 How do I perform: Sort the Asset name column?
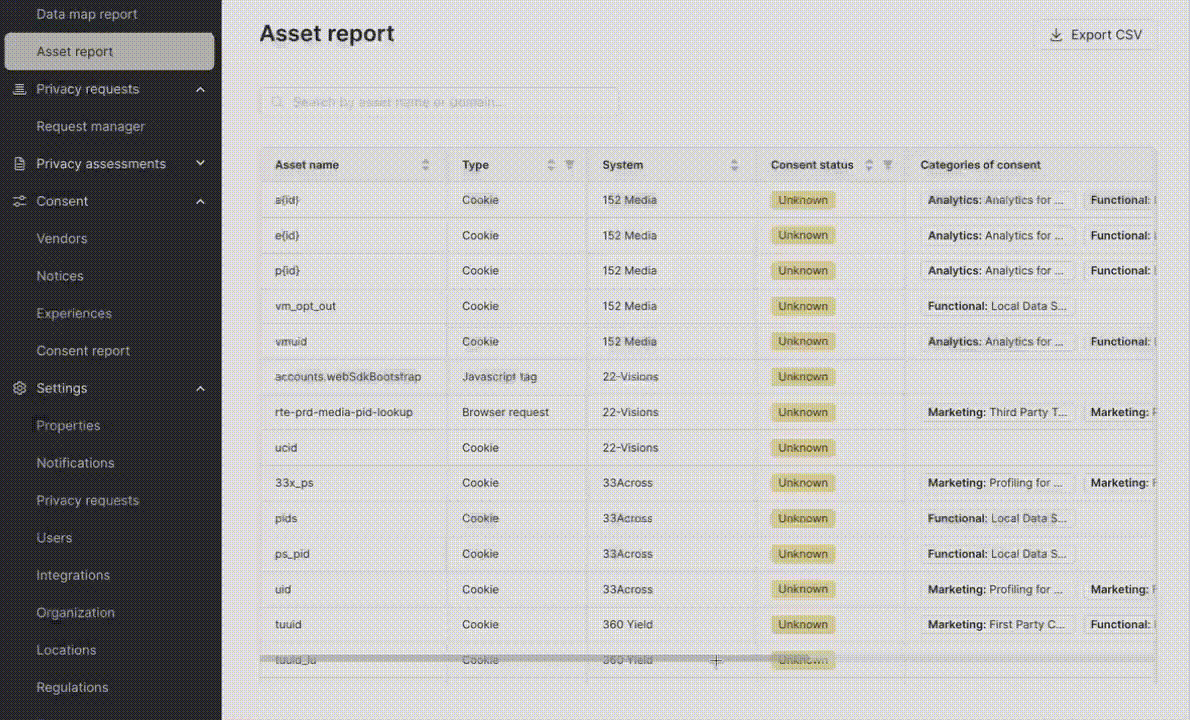(425, 165)
